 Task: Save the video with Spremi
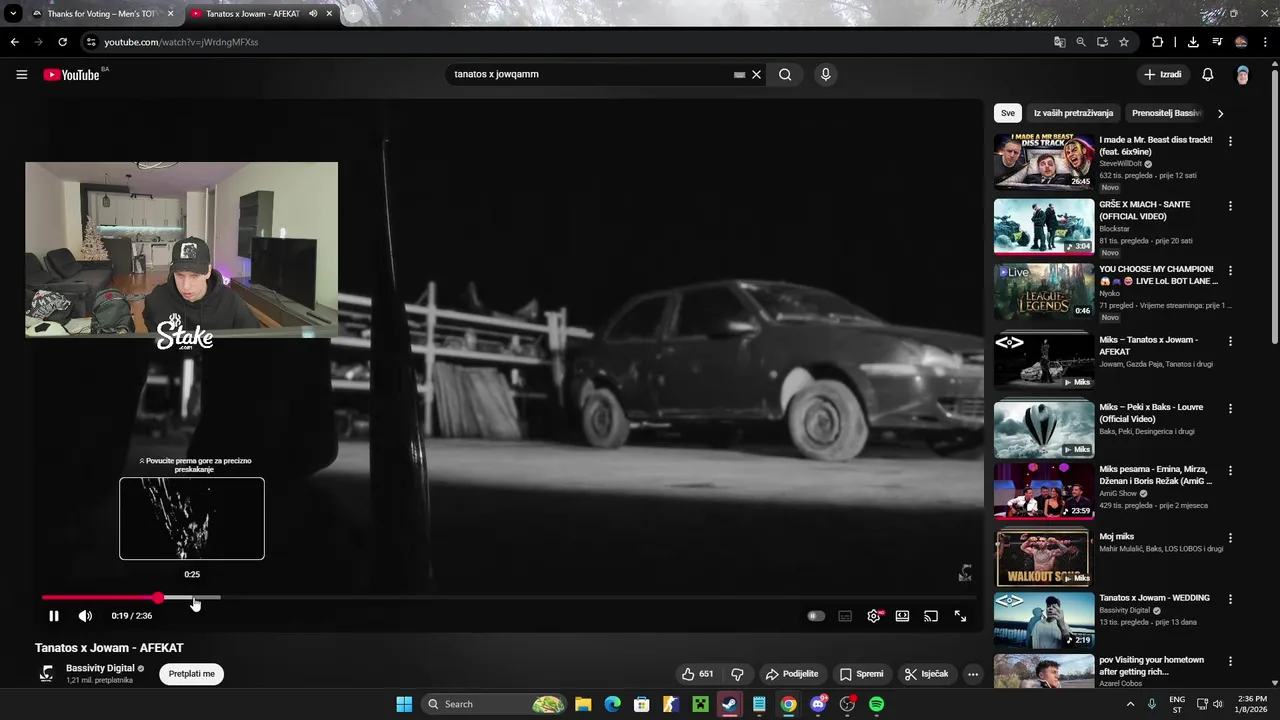click(x=862, y=674)
